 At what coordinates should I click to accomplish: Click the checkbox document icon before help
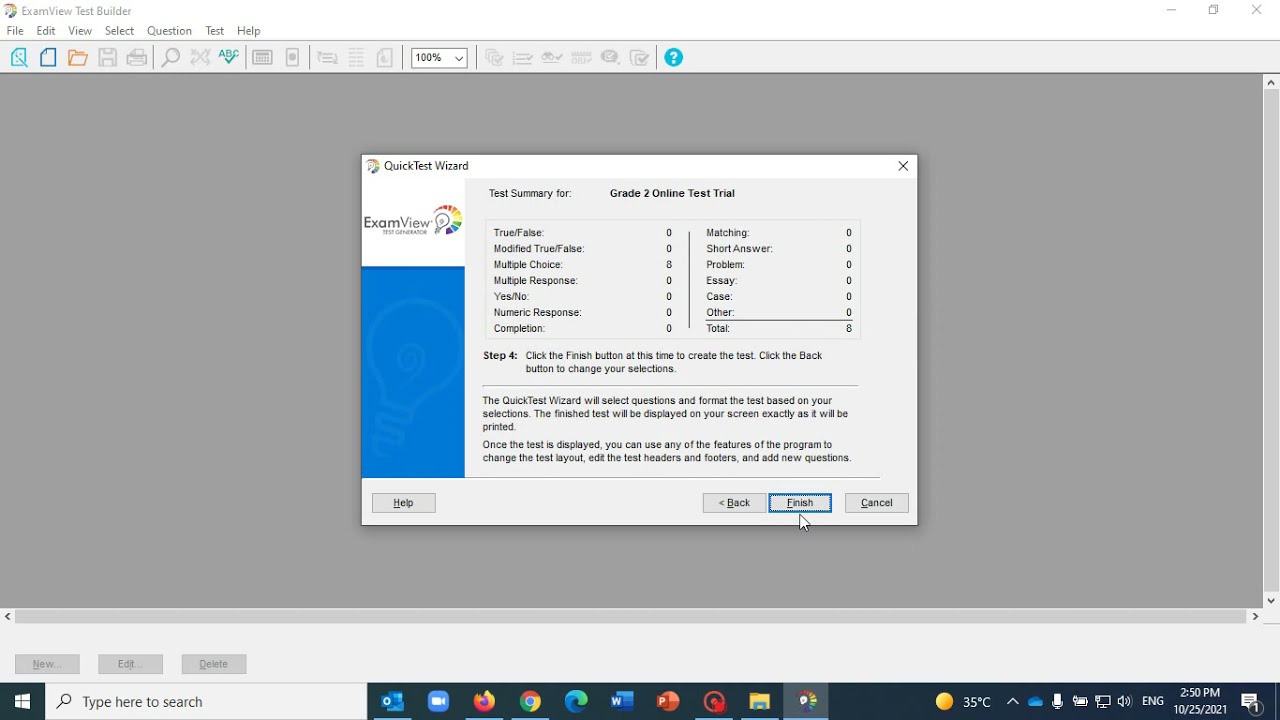tap(640, 58)
